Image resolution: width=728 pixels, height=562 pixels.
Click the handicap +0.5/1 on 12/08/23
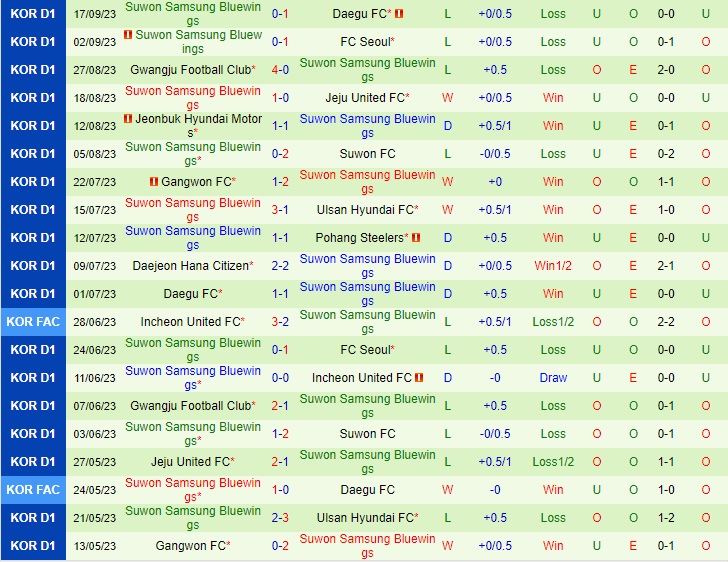495,126
